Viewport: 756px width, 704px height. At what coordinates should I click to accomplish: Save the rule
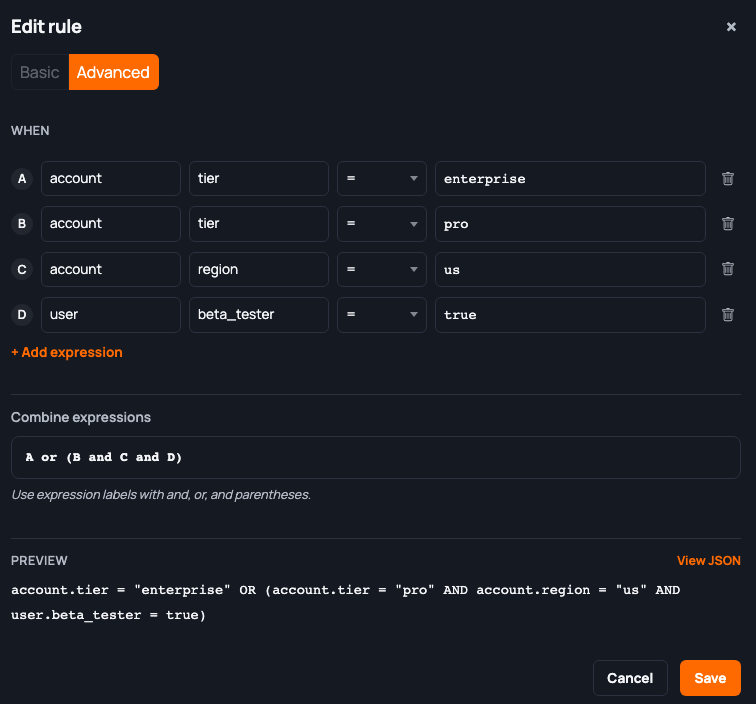click(710, 678)
